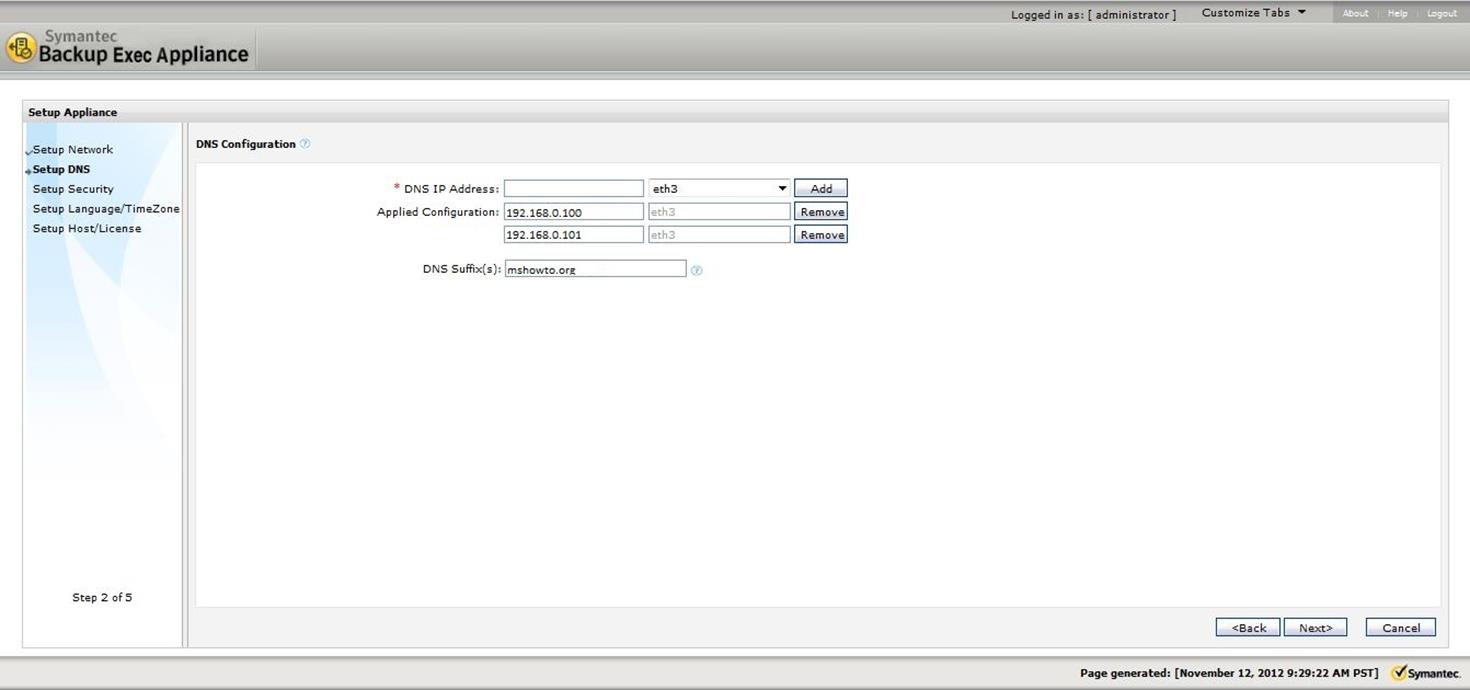This screenshot has width=1470, height=690.
Task: Click the disabled eth3 field beside 192.168.0.100
Action: [719, 212]
